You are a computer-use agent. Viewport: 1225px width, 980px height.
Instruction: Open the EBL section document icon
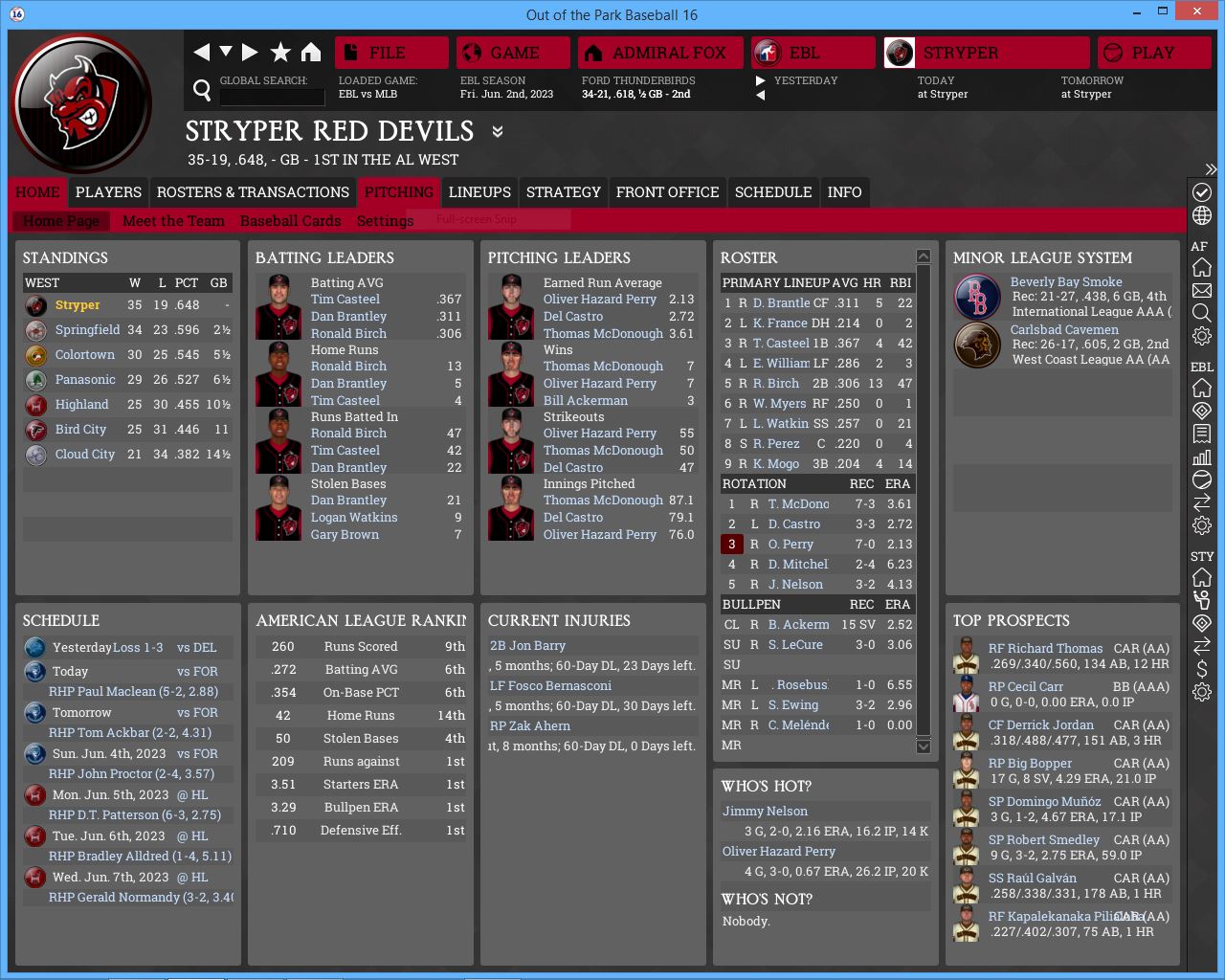(x=1202, y=434)
